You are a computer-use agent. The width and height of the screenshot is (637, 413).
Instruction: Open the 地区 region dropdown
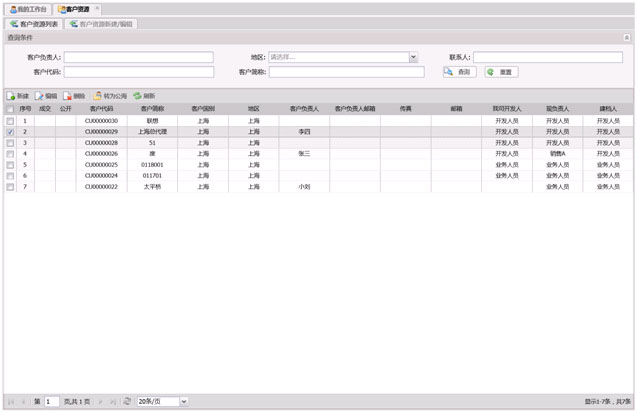click(413, 58)
